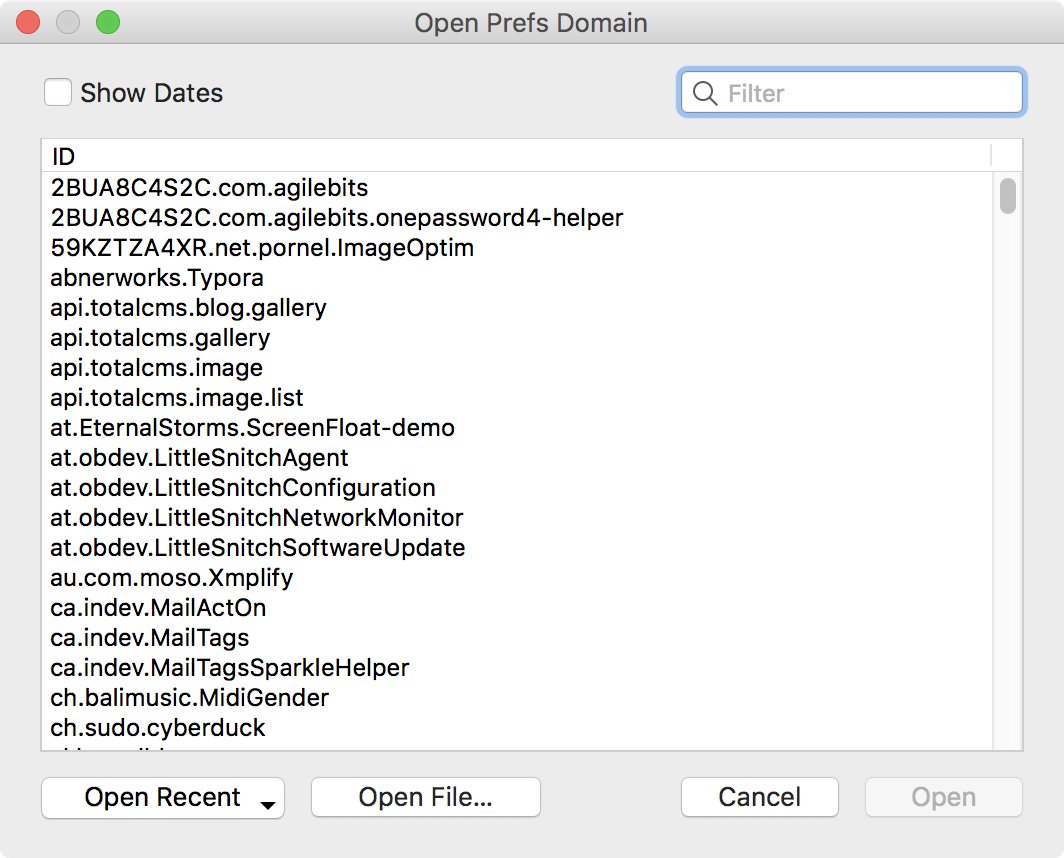Image resolution: width=1064 pixels, height=858 pixels.
Task: Select api.totalcms.blog.gallery row
Action: pos(517,307)
